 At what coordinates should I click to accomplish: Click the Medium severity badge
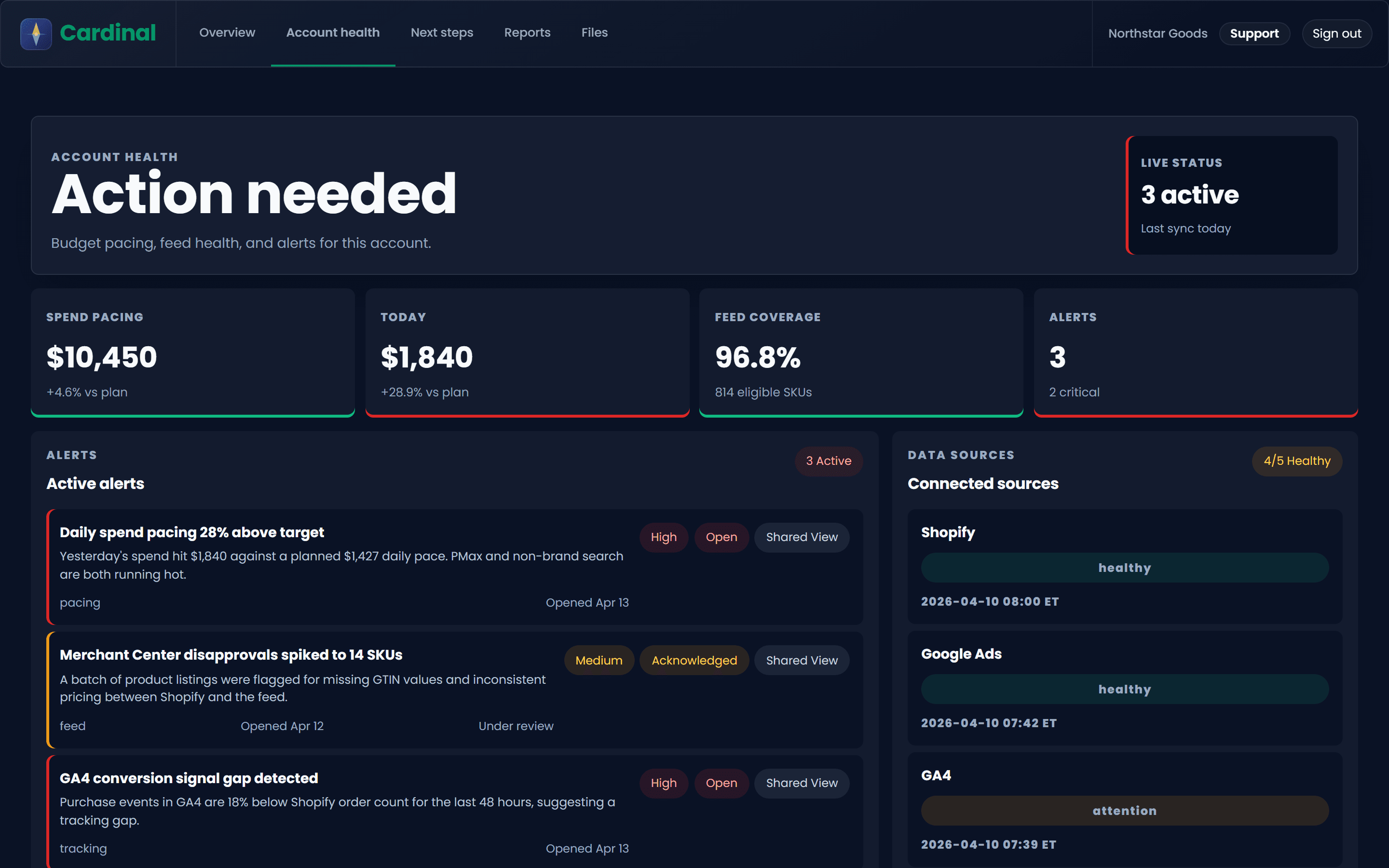coord(599,660)
